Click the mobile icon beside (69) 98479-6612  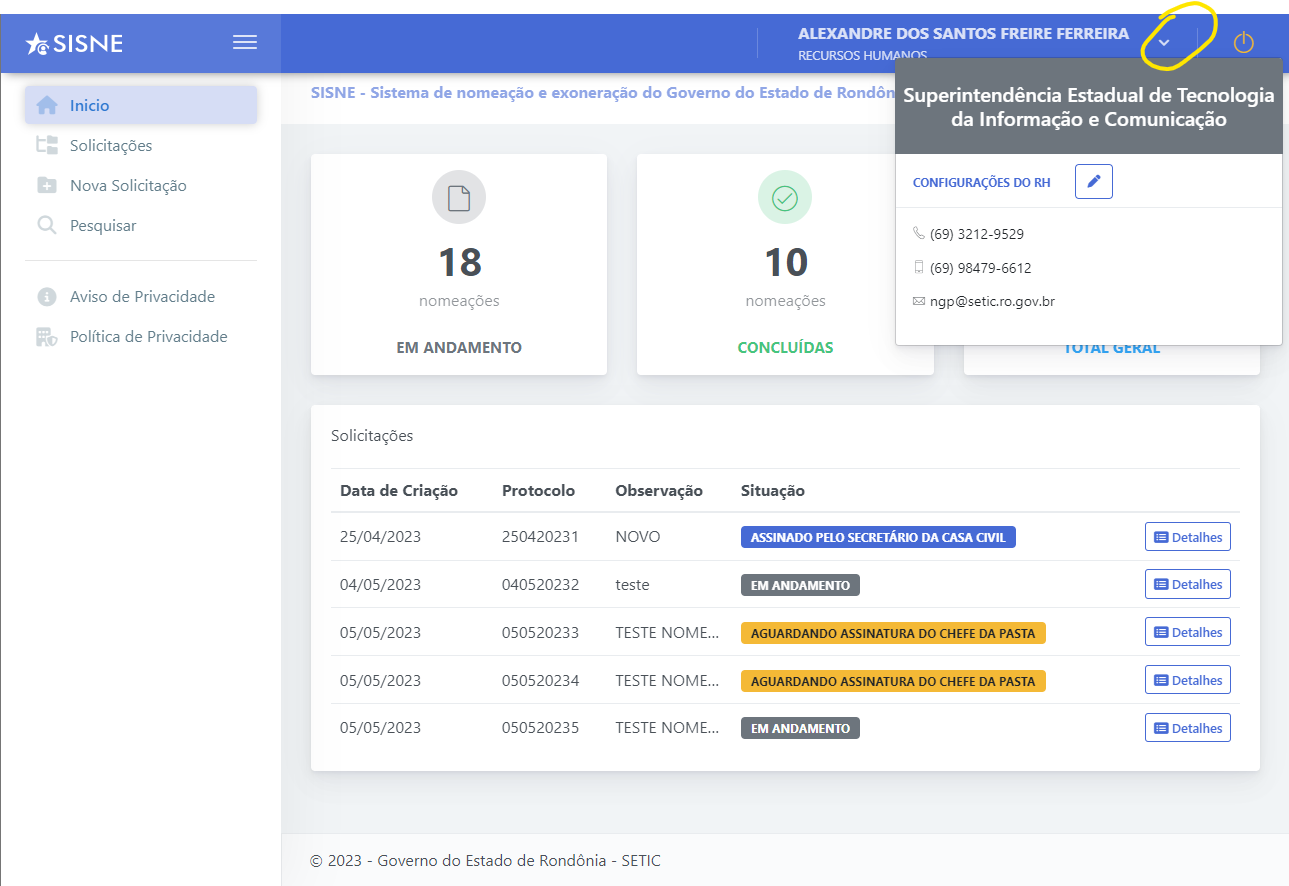tap(919, 267)
